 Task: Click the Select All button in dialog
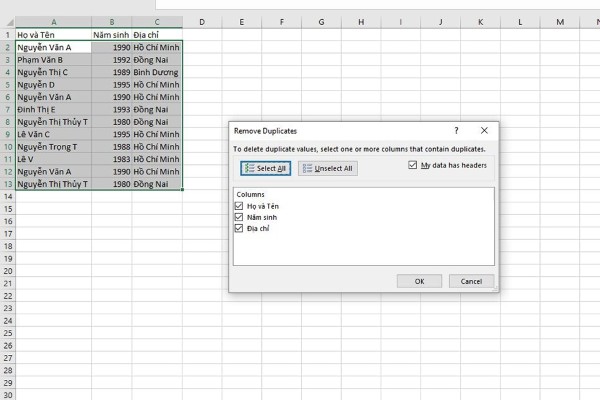[x=266, y=168]
